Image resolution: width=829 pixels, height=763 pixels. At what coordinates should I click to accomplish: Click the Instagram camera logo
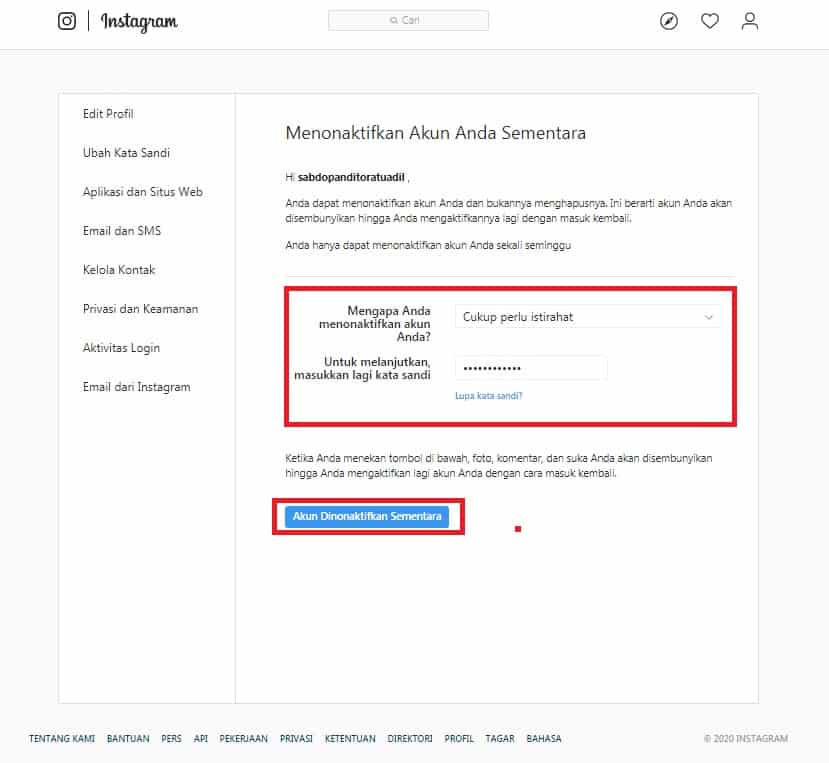coord(67,21)
